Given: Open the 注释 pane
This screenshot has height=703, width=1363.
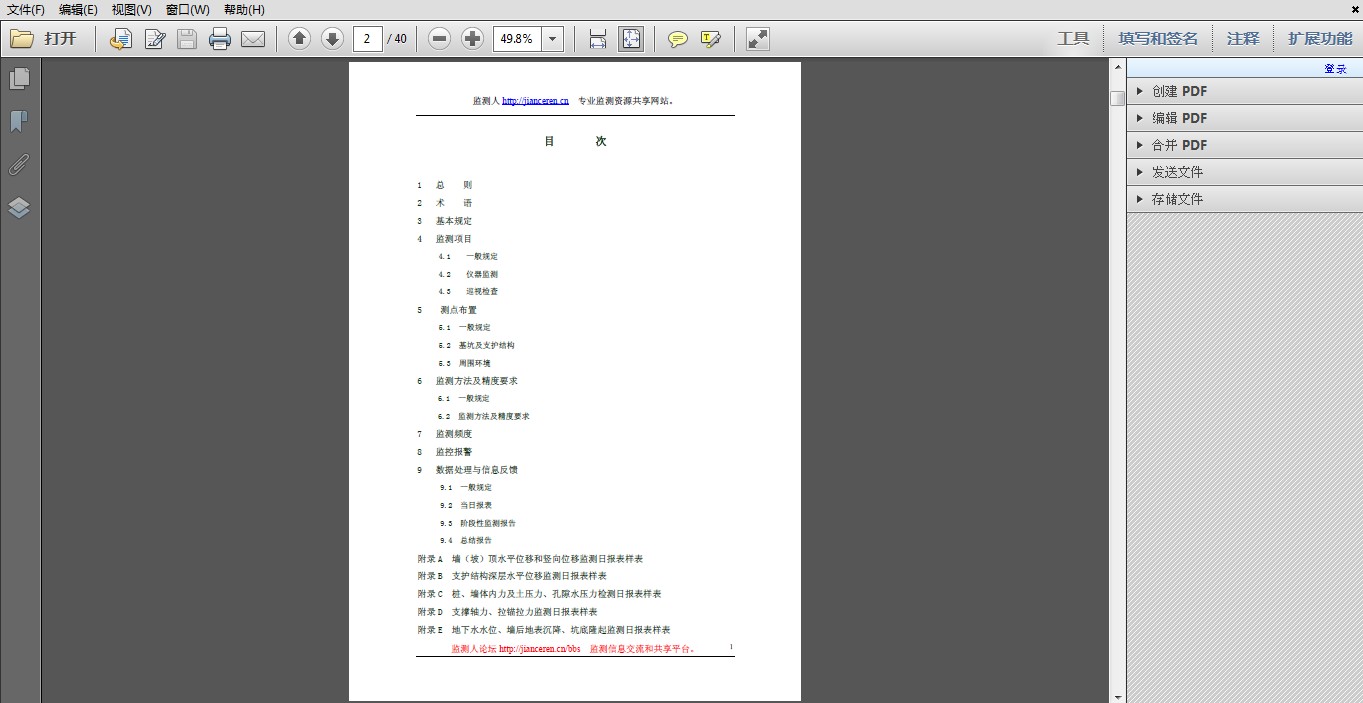Looking at the screenshot, I should click(x=1243, y=39).
